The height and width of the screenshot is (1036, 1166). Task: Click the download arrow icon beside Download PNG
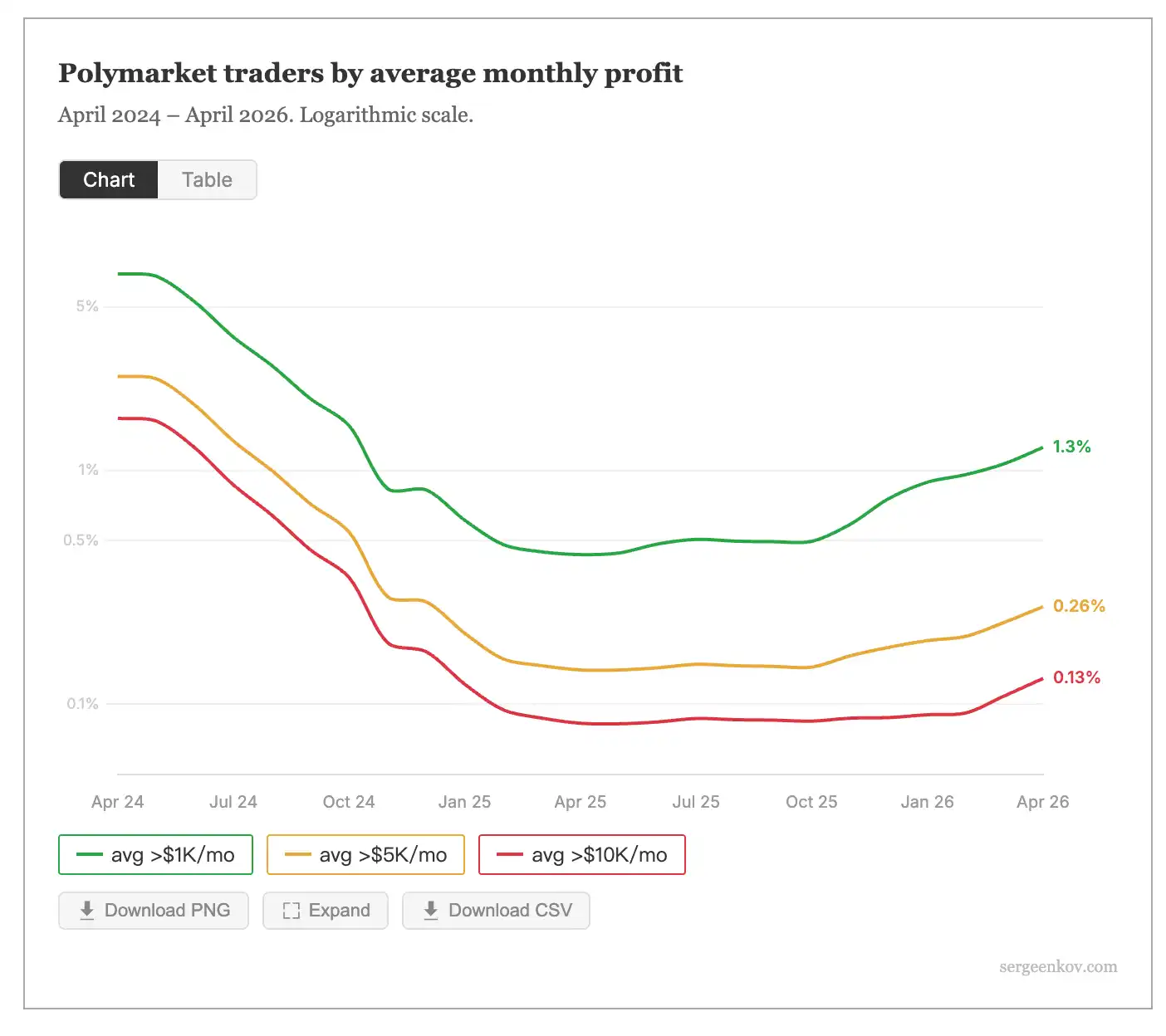point(87,911)
